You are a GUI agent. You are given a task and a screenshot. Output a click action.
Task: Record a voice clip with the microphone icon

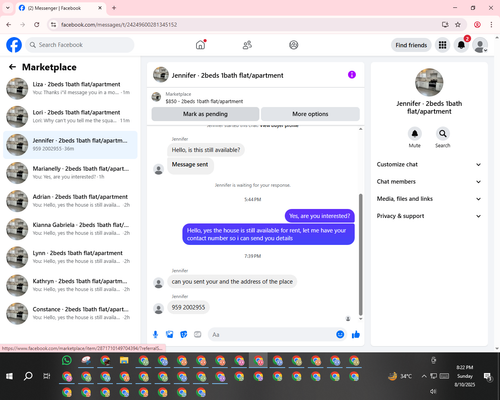pyautogui.click(x=155, y=334)
